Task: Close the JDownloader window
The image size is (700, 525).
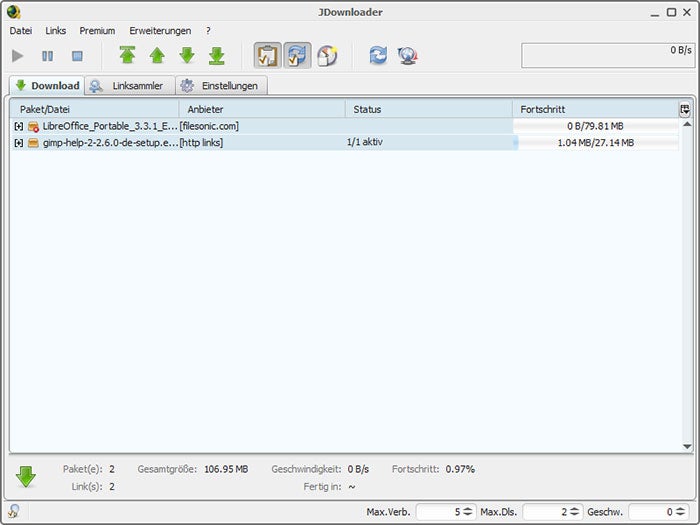Action: pyautogui.click(x=687, y=12)
